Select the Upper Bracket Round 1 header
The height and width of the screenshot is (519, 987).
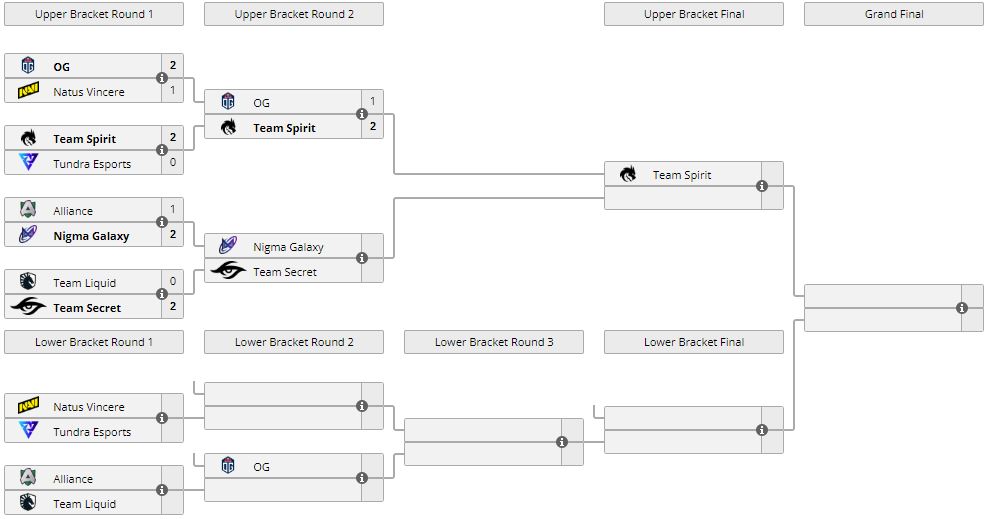(x=94, y=14)
